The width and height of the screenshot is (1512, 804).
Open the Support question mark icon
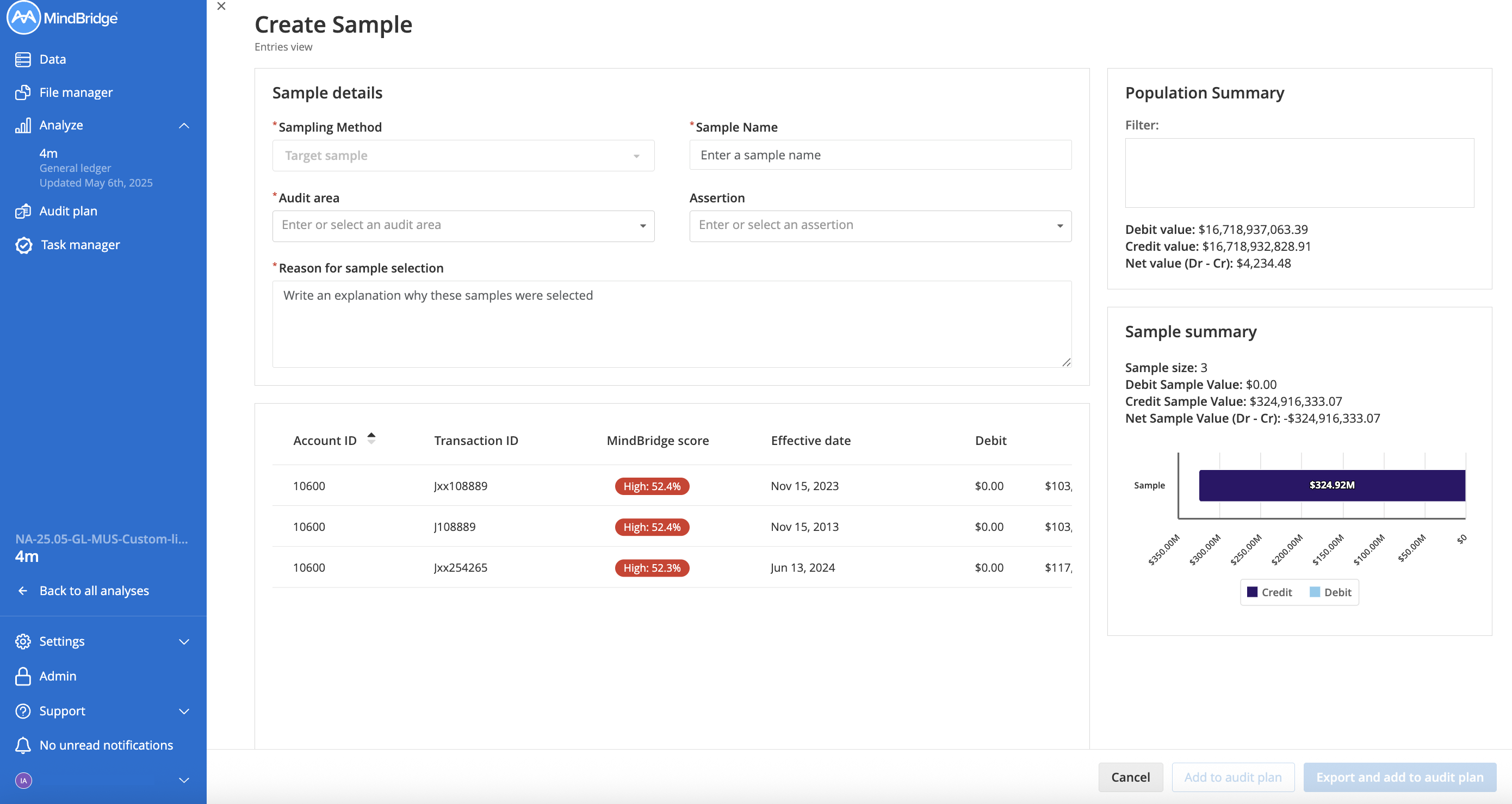23,710
